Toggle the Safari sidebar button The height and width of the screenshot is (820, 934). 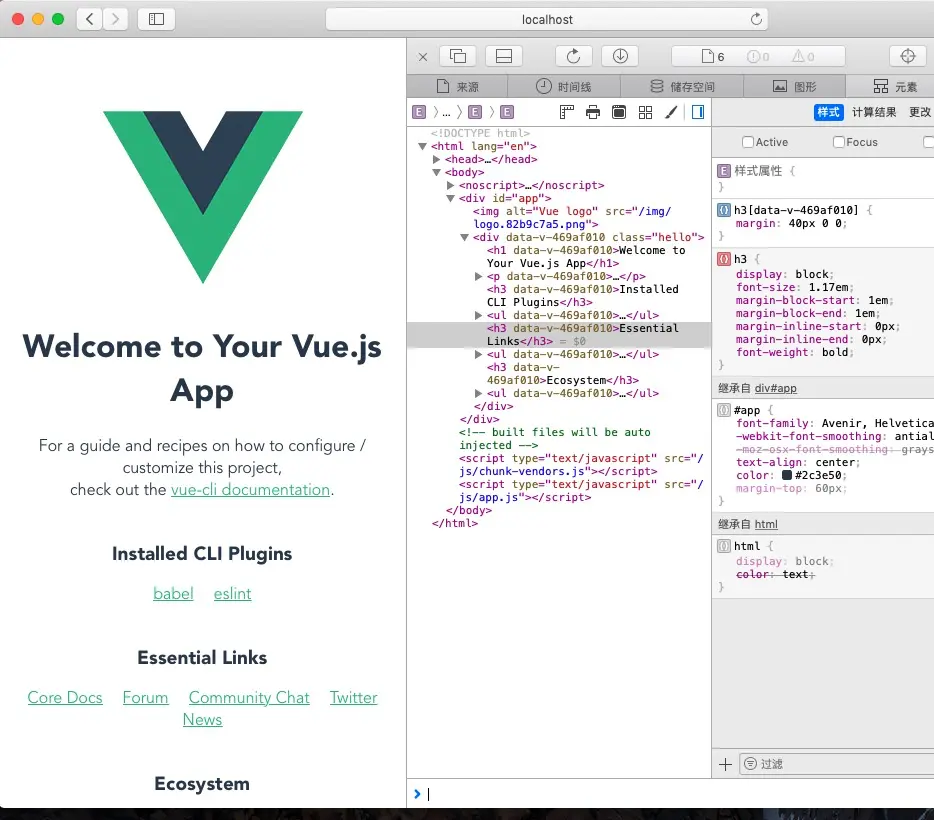pos(156,19)
